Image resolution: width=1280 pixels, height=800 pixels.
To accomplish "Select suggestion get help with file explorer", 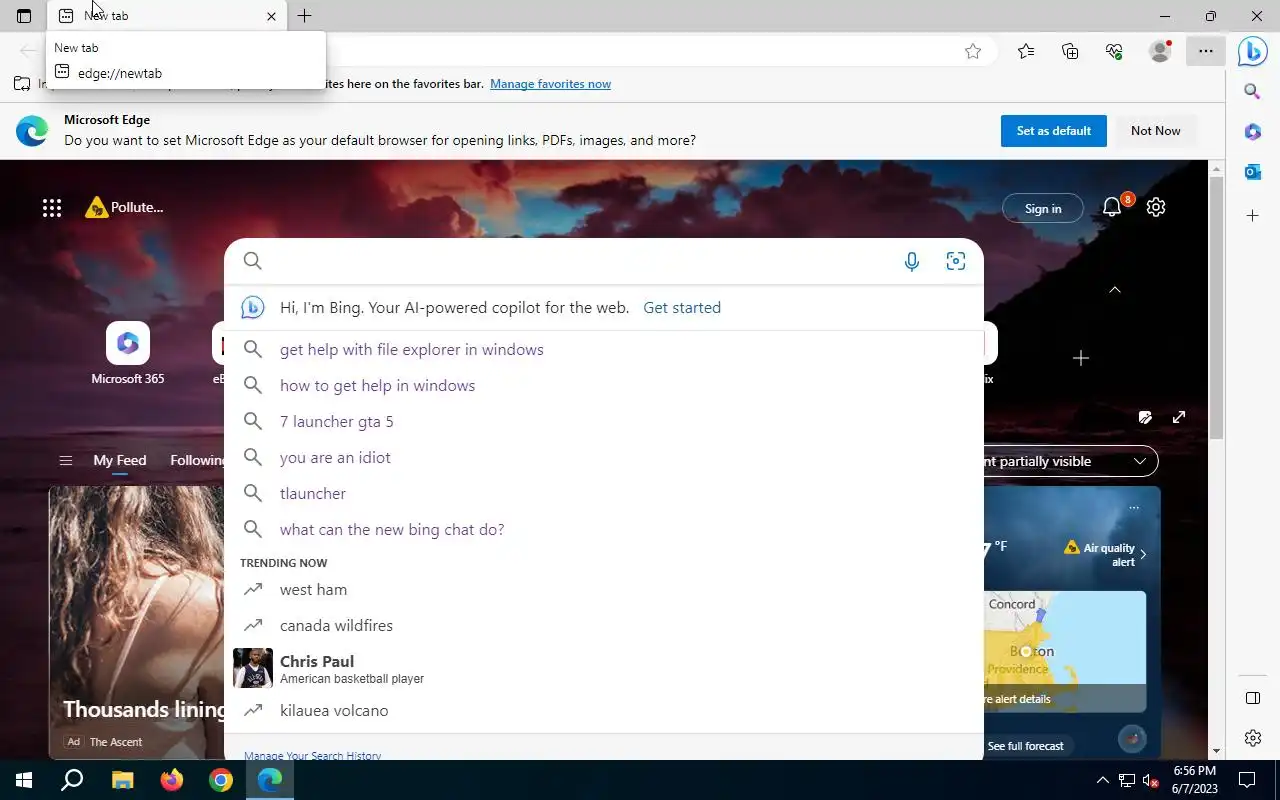I will click(604, 349).
